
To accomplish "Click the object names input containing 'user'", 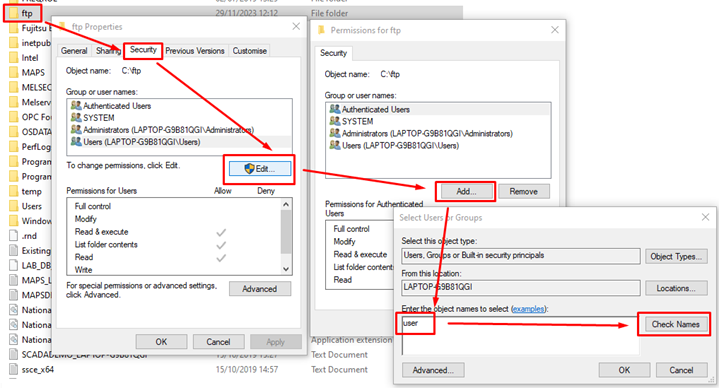I will pos(520,335).
